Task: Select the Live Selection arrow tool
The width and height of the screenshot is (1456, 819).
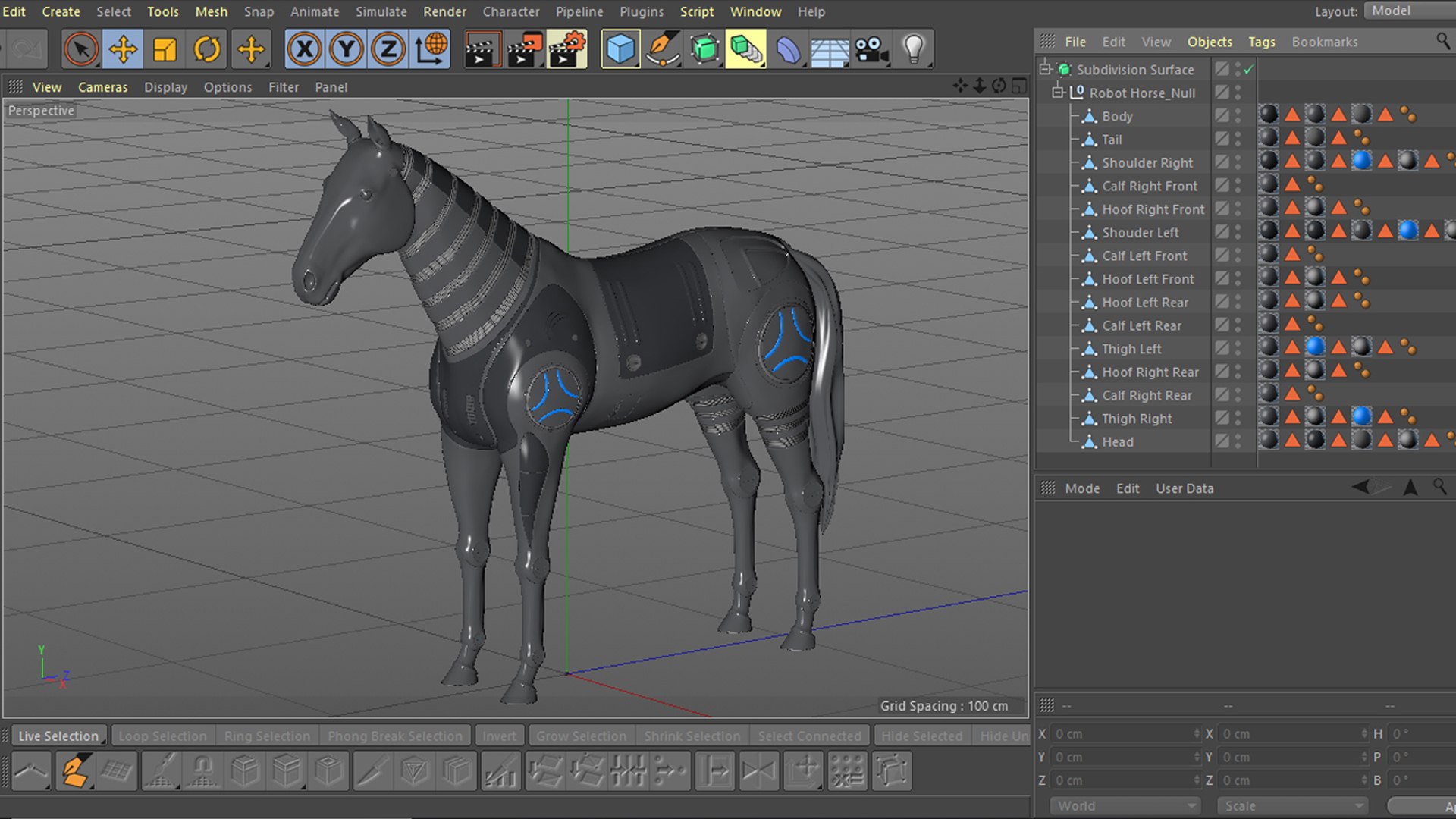Action: (81, 49)
